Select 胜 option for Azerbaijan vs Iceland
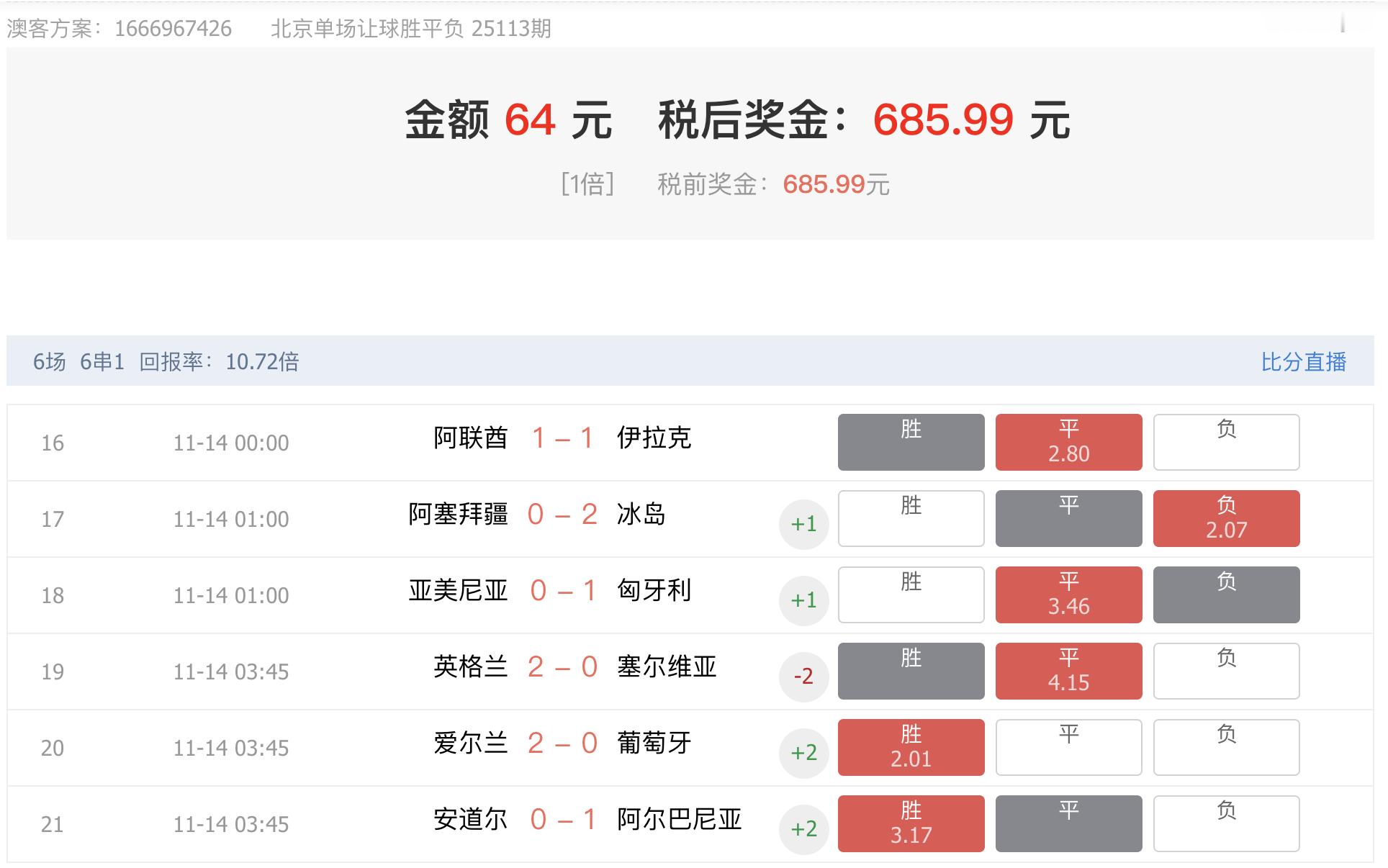 click(911, 518)
